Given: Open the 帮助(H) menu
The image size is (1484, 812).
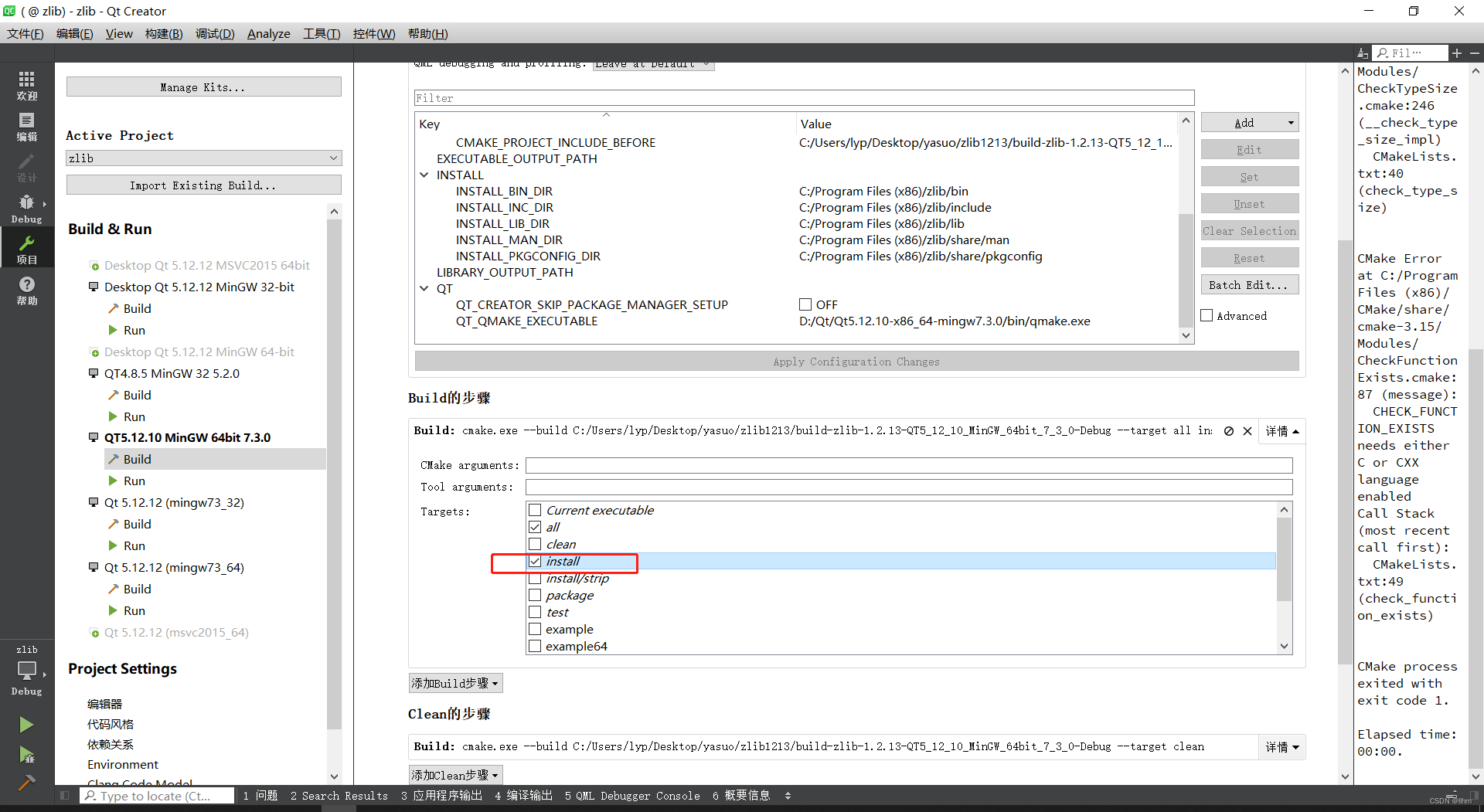Looking at the screenshot, I should coord(427,33).
